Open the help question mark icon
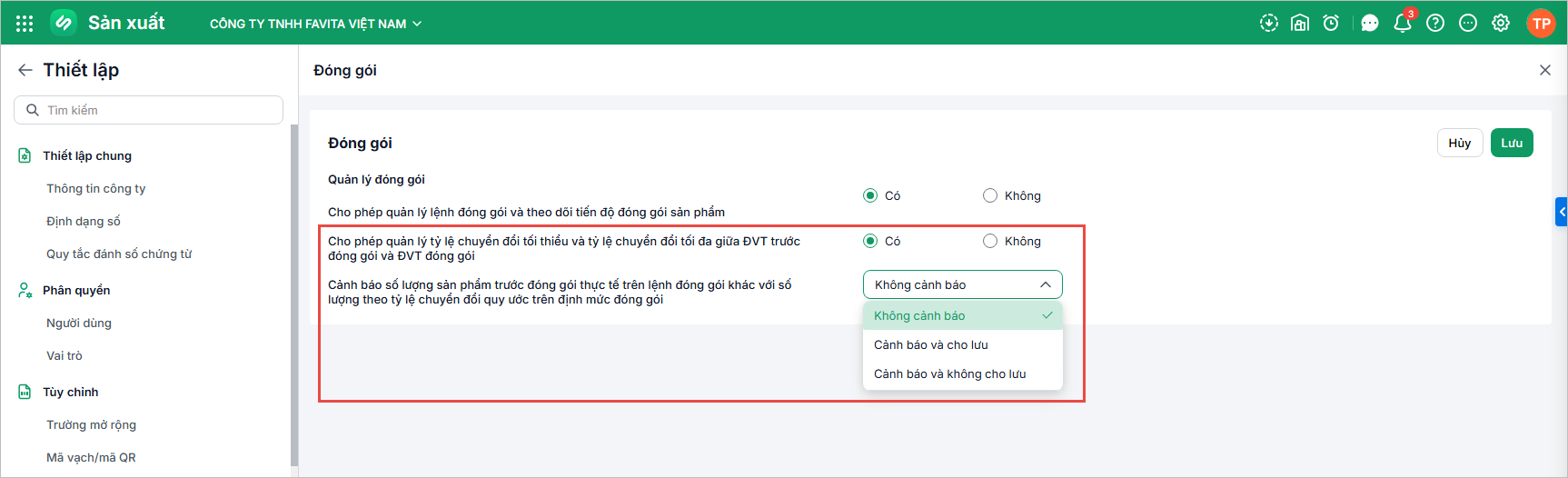The width and height of the screenshot is (1568, 478). click(x=1435, y=24)
